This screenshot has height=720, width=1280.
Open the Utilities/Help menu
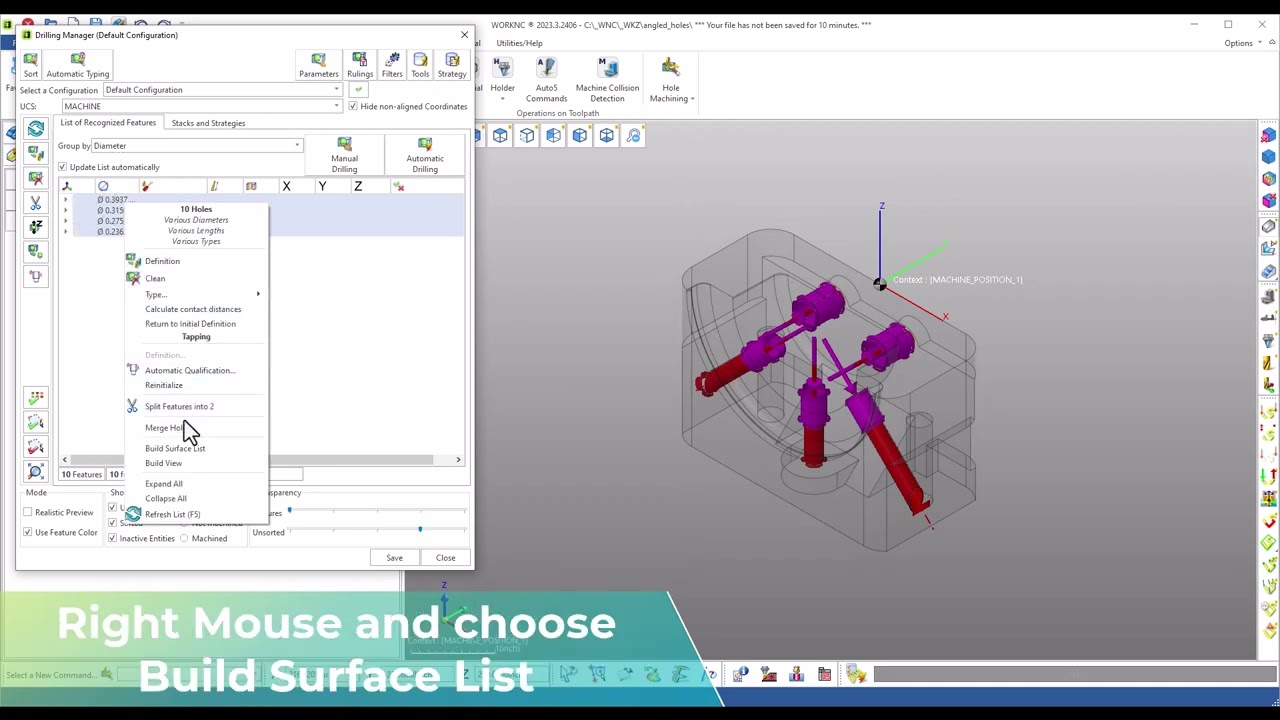point(519,43)
